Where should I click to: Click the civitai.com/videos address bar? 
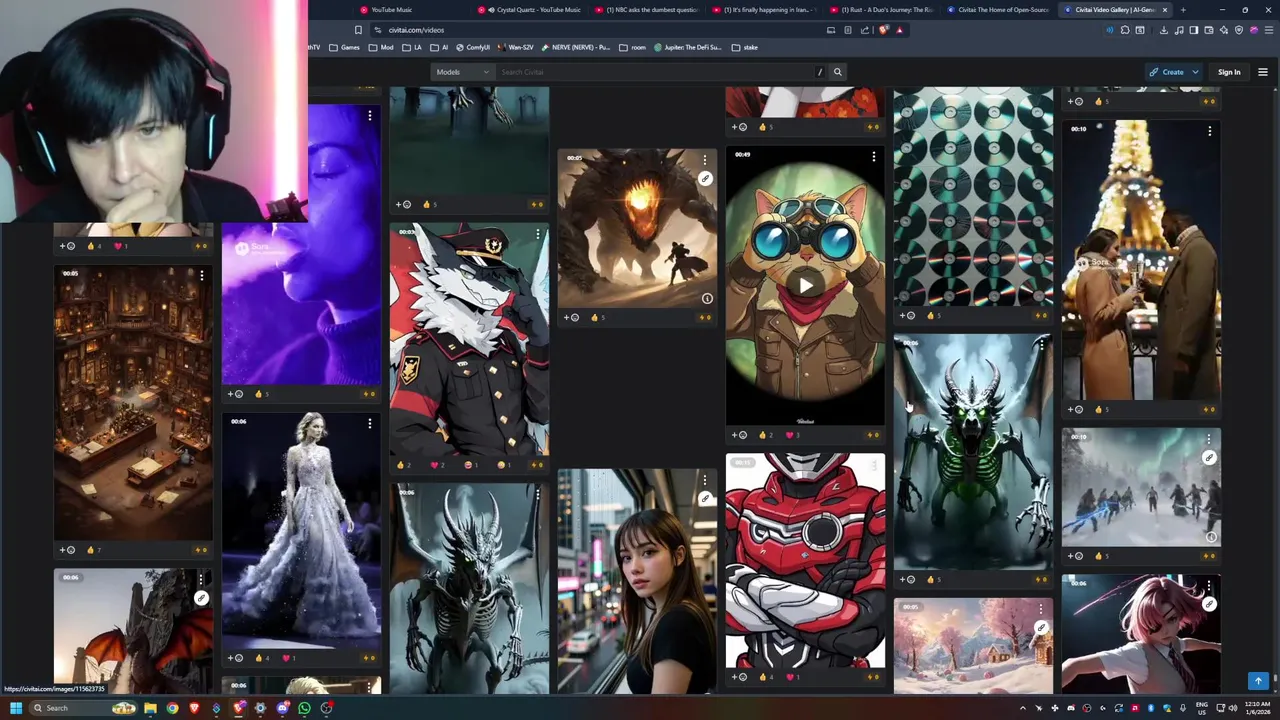pos(600,30)
